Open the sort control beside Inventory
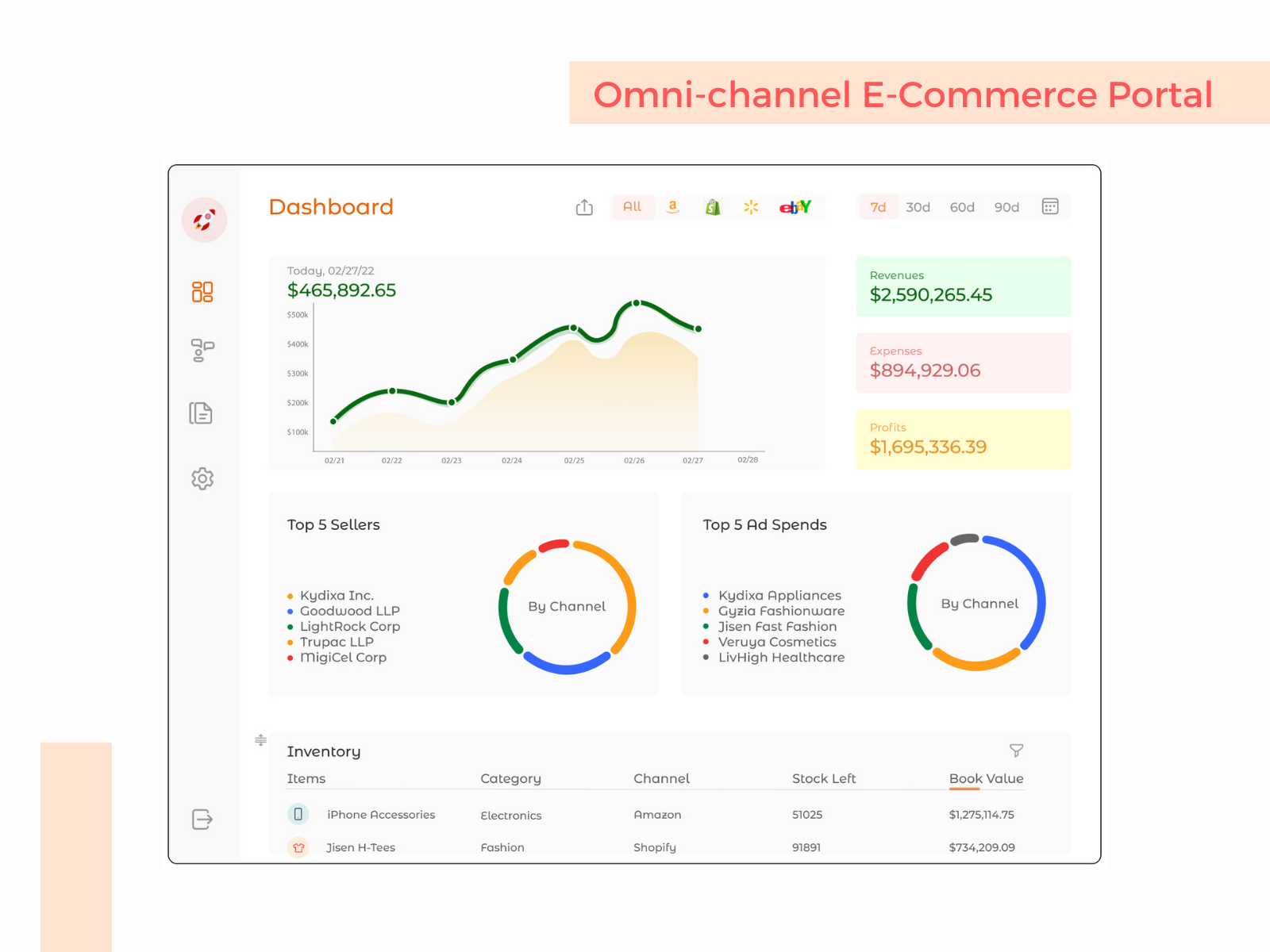 click(x=260, y=739)
